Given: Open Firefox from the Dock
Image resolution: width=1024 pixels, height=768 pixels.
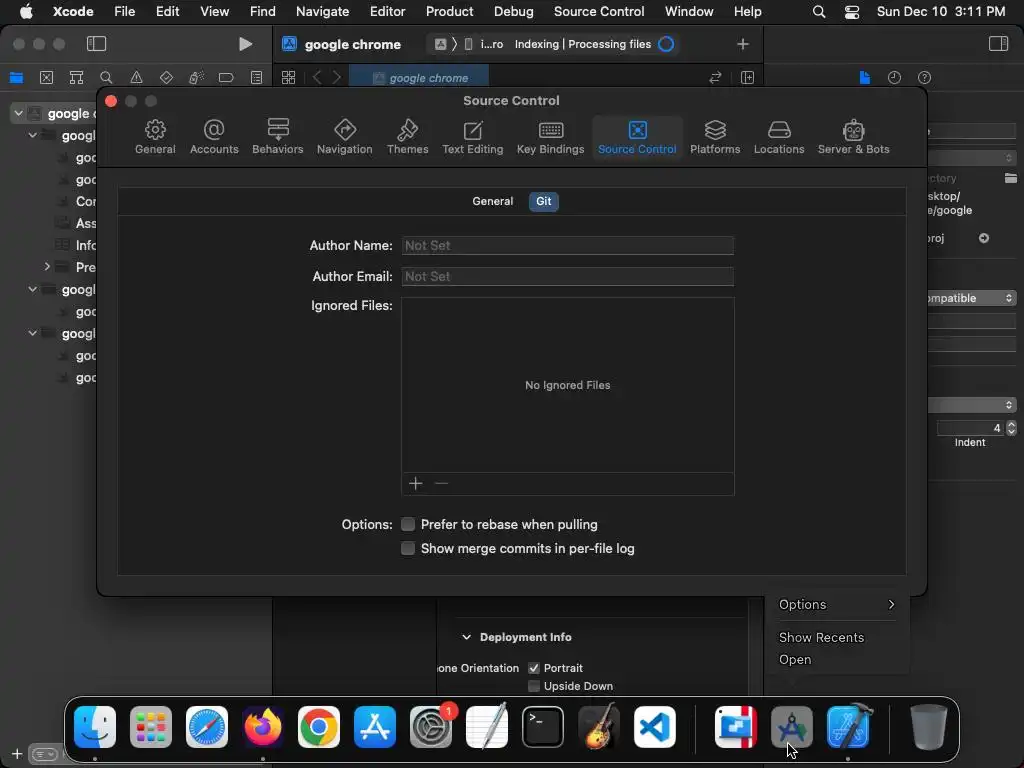Looking at the screenshot, I should tap(263, 727).
